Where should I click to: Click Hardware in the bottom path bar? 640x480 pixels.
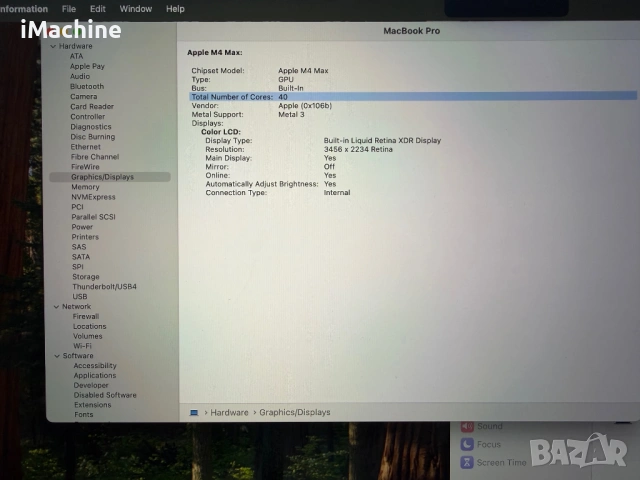[229, 412]
